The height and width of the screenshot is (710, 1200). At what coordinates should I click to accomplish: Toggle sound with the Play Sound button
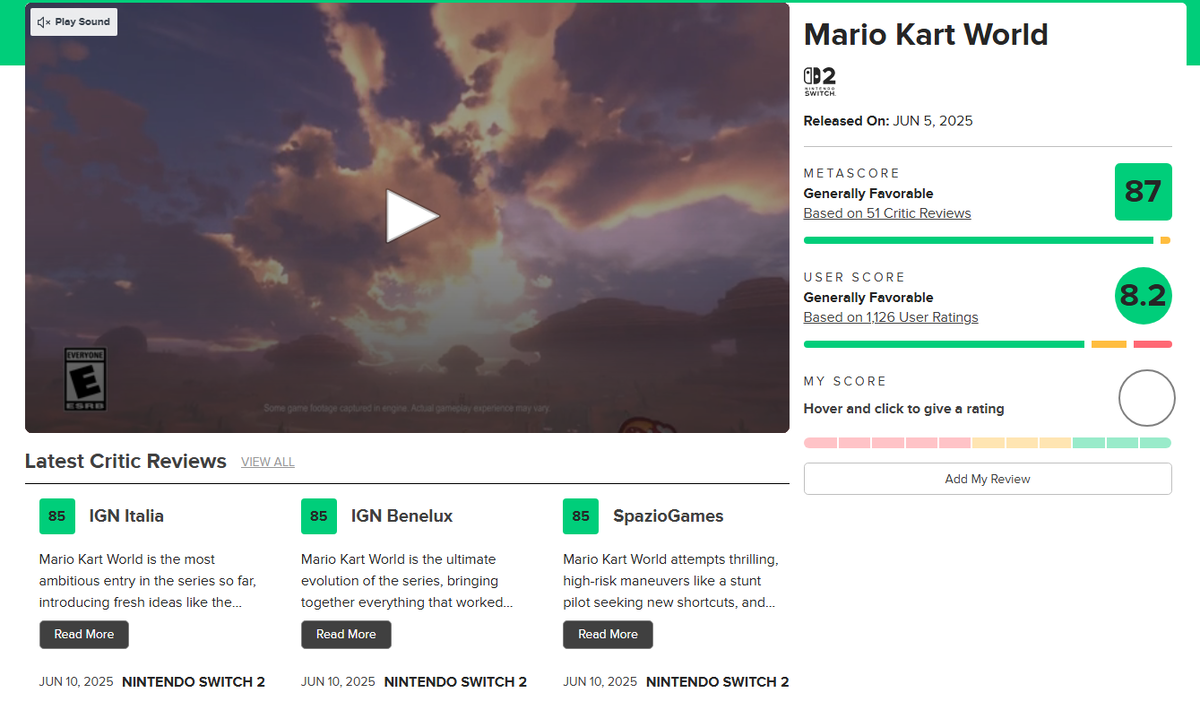[x=73, y=21]
